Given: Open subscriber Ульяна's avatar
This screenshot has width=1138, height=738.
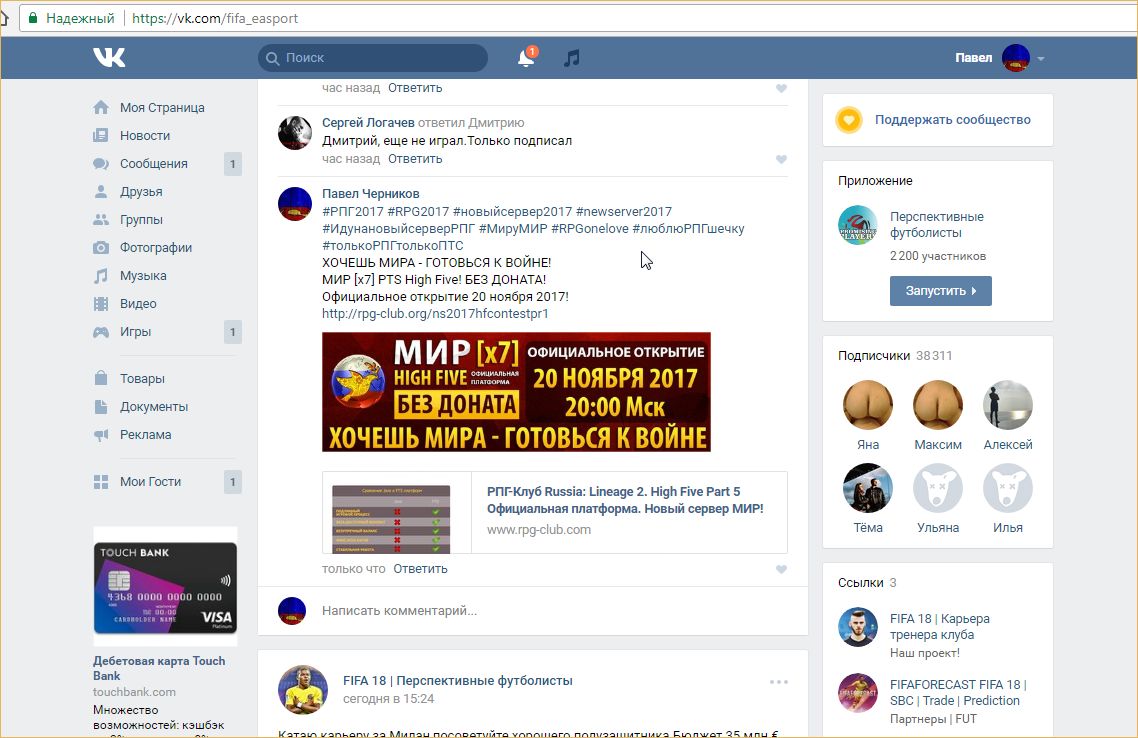Looking at the screenshot, I should point(938,488).
